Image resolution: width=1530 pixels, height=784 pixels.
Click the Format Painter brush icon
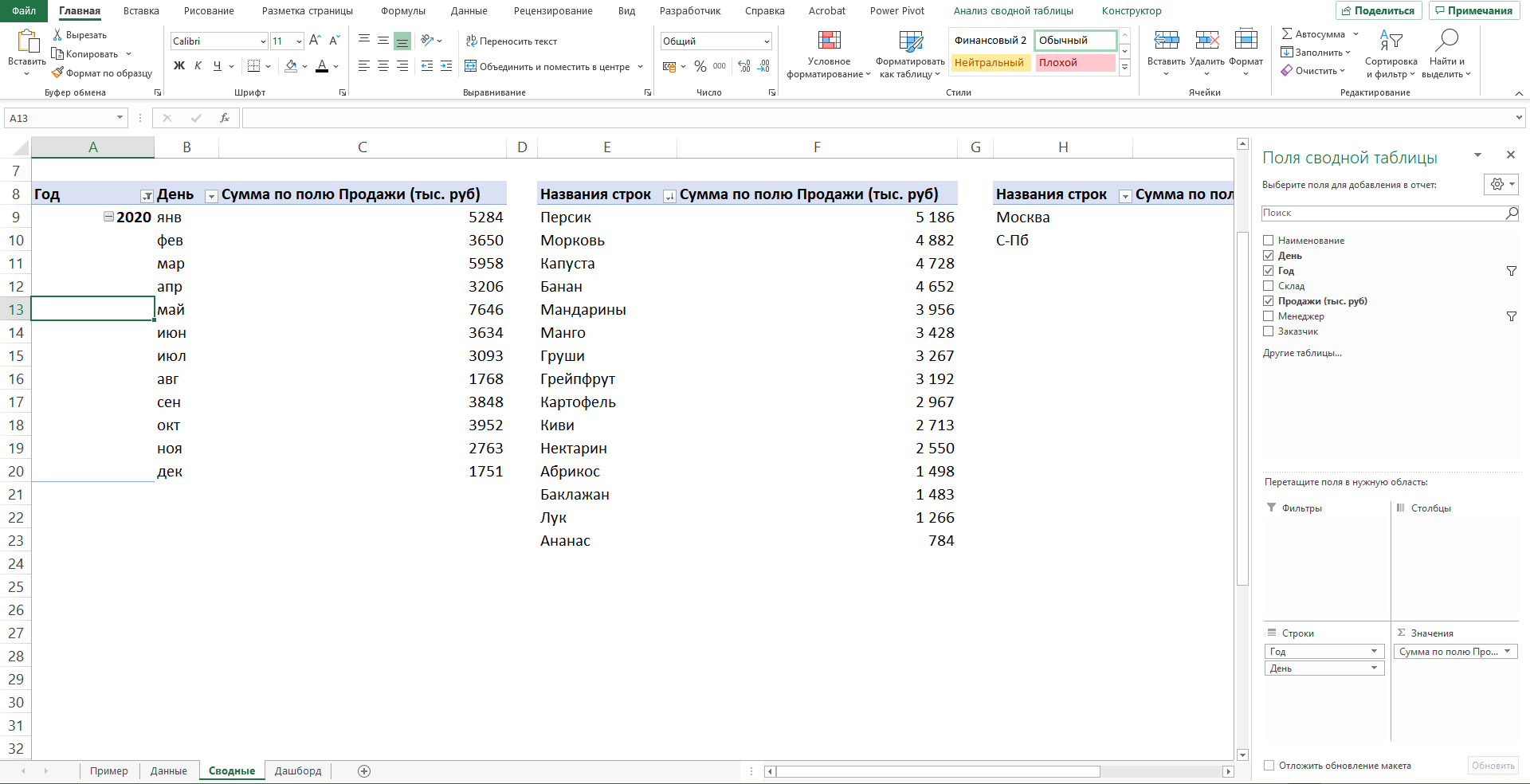[57, 73]
